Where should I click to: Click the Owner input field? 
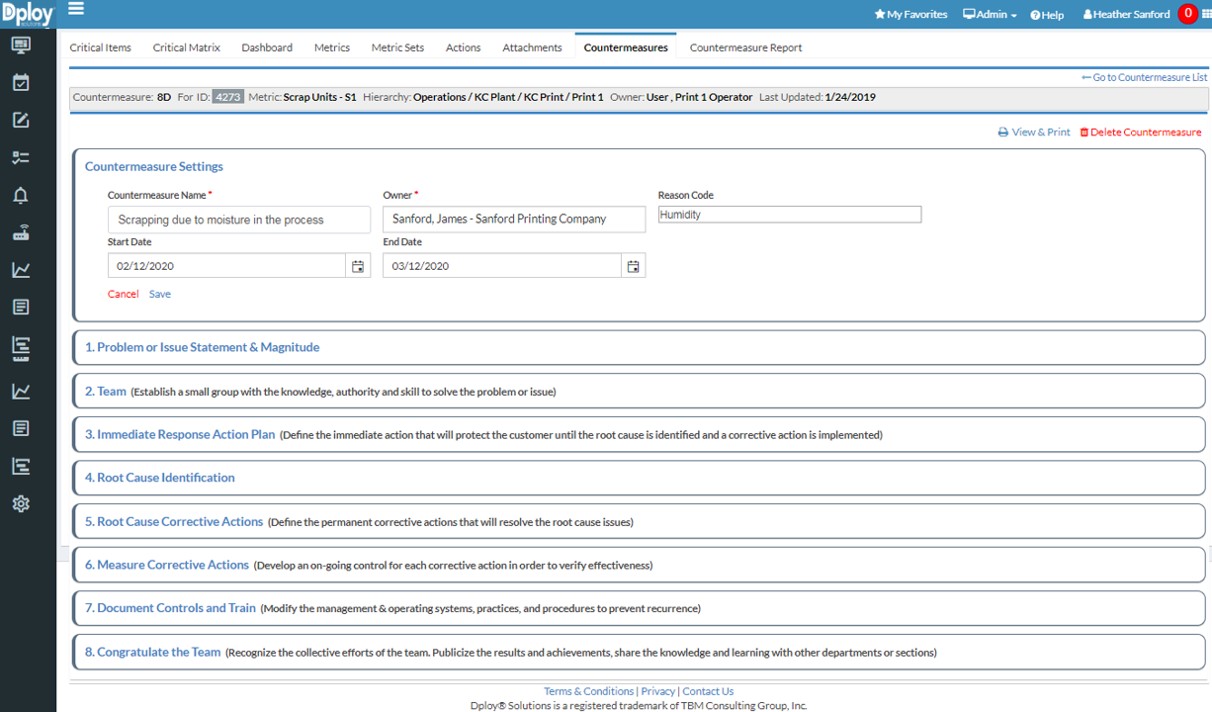click(x=514, y=219)
